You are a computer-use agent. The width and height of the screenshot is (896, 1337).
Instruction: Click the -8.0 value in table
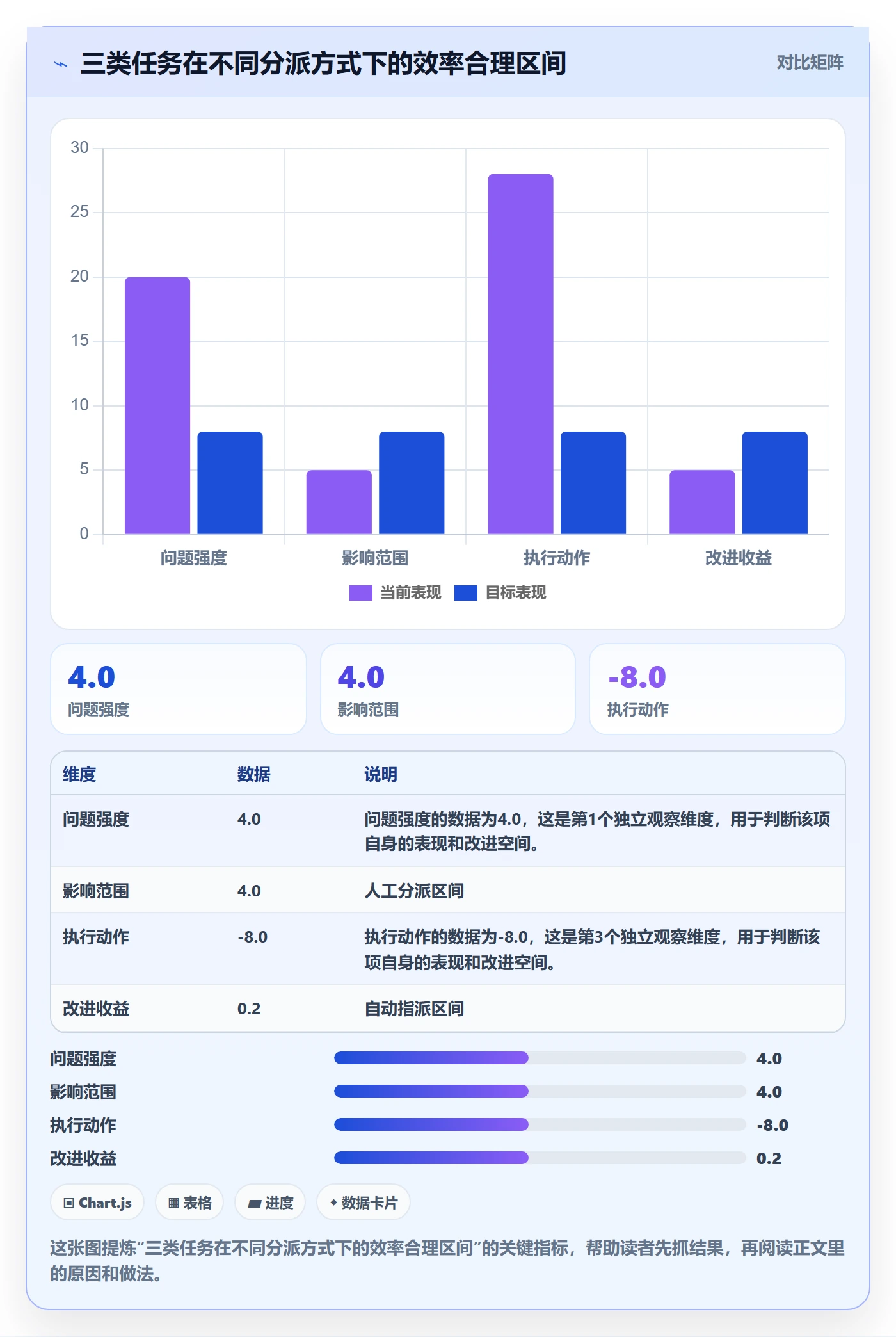[x=252, y=937]
